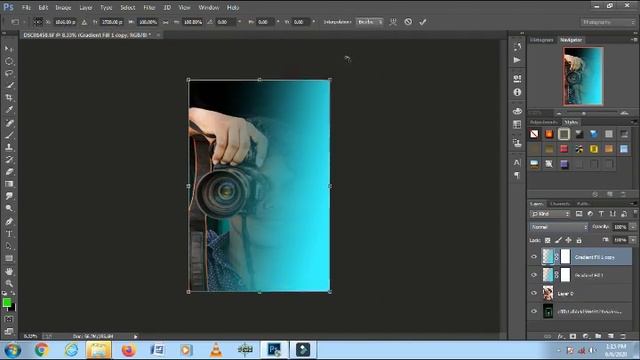Select the Brush tool
Viewport: 640px width, 360px height.
point(9,135)
